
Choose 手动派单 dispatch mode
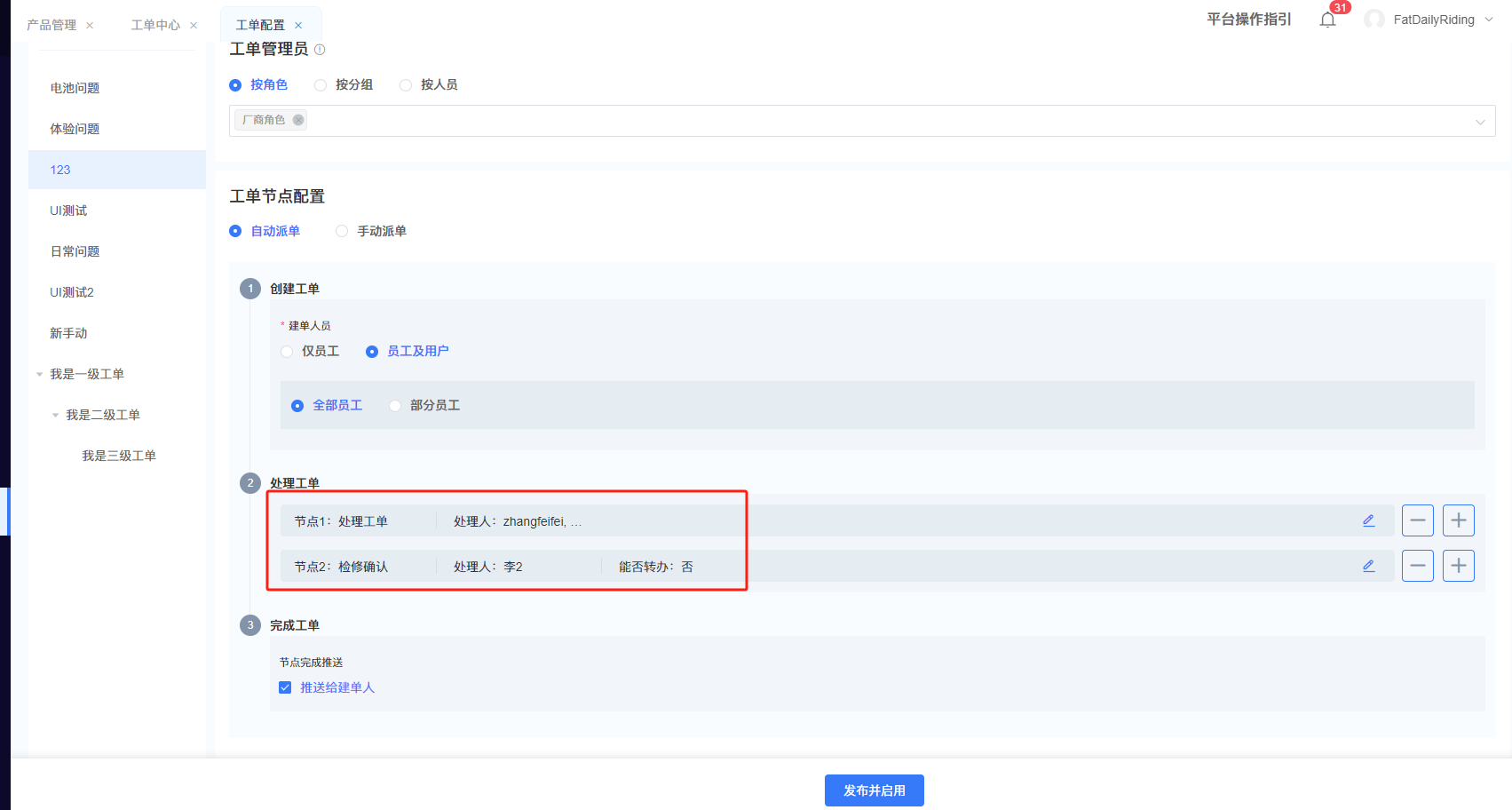pyautogui.click(x=342, y=231)
